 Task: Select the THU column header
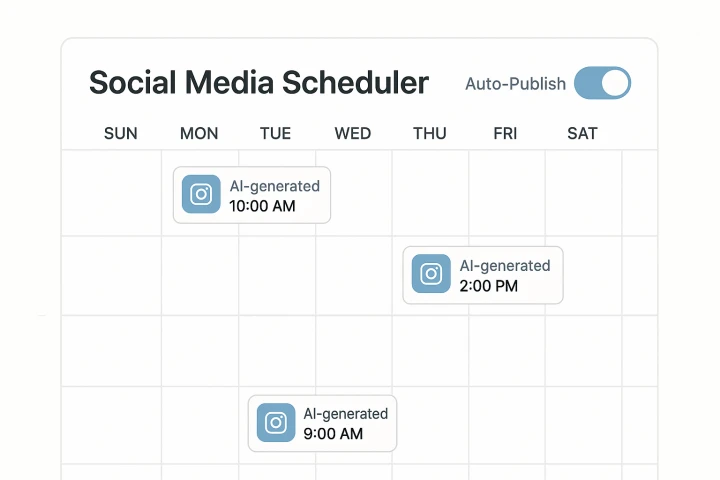(x=430, y=134)
